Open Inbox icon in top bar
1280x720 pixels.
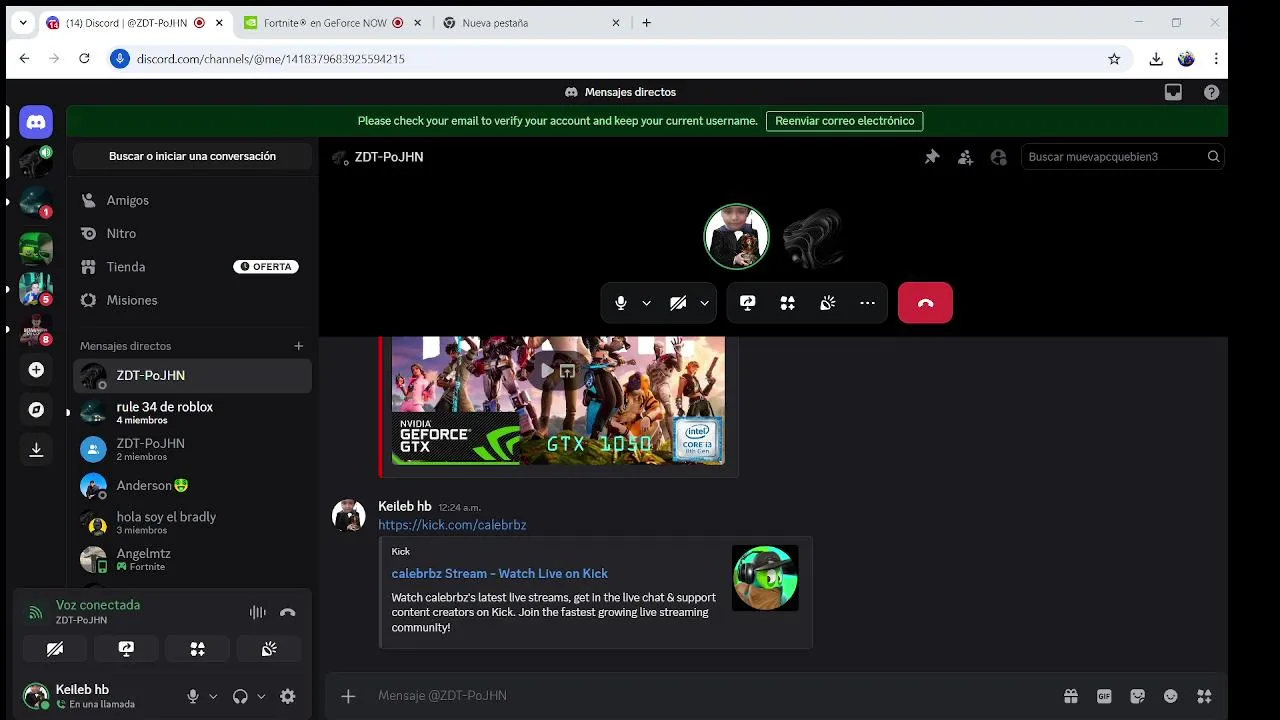click(x=1174, y=92)
